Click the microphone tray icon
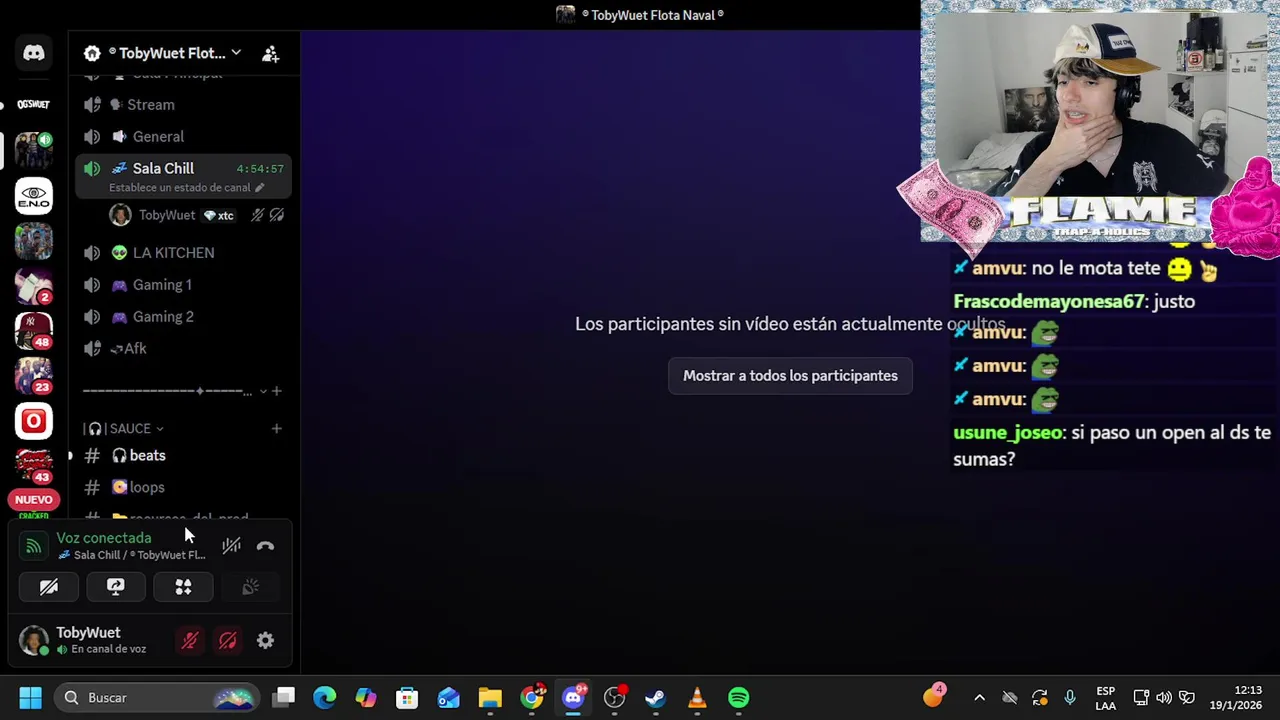 (x=1070, y=698)
